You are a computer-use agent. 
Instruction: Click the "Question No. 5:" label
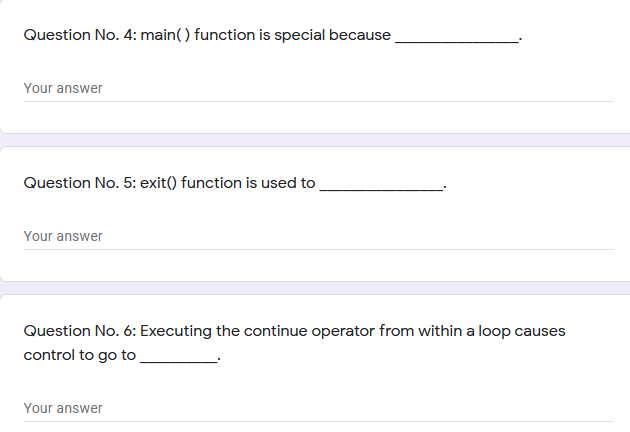tap(79, 183)
